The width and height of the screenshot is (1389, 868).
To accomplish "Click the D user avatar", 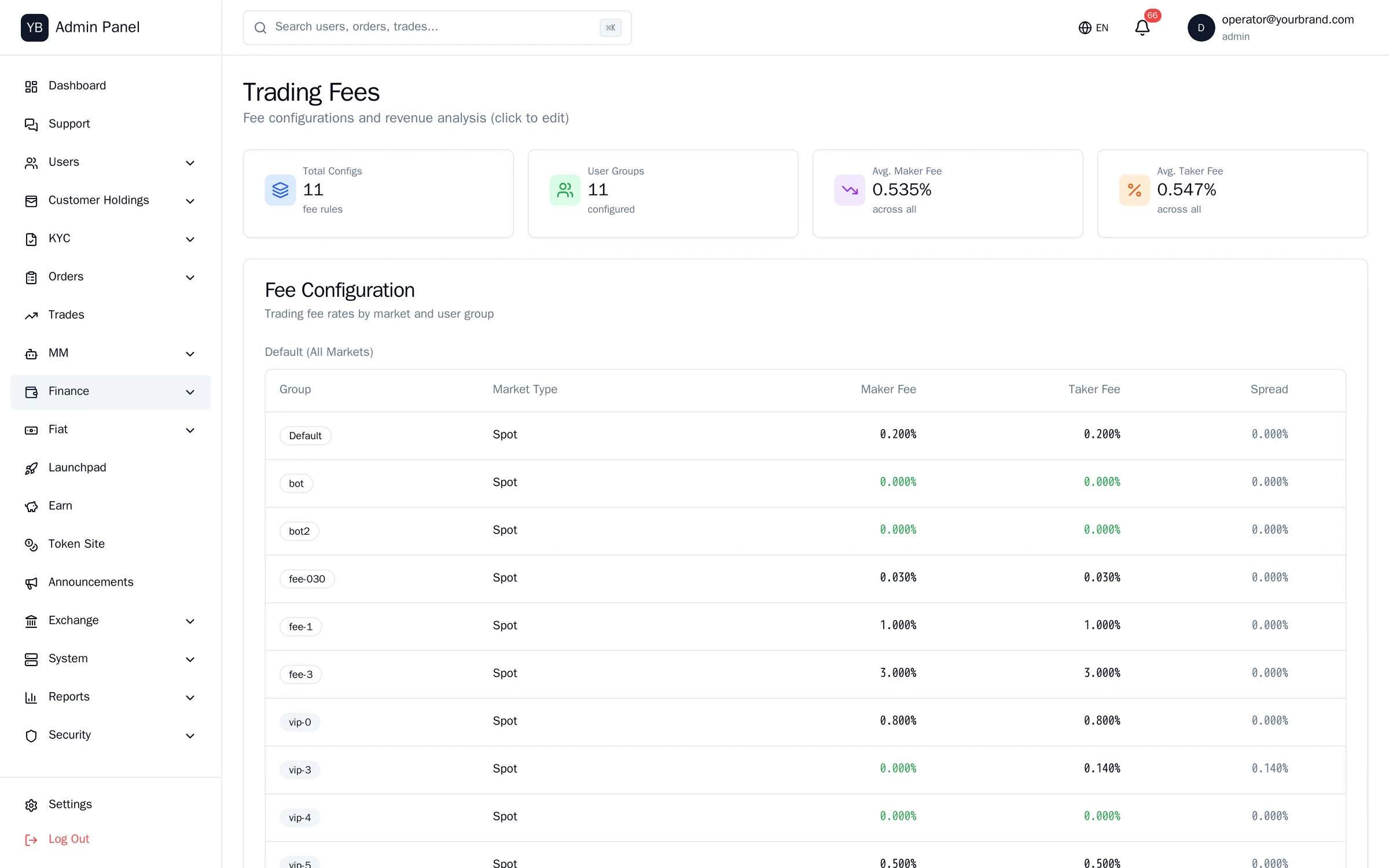I will pos(1201,27).
